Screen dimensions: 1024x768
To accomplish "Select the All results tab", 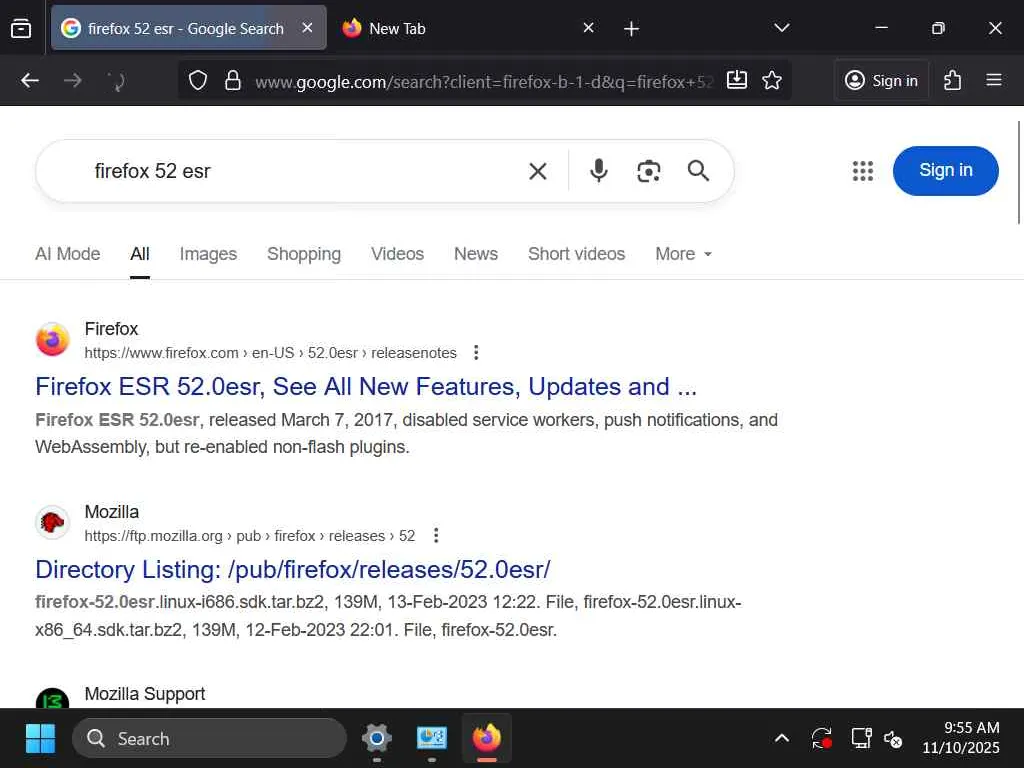I will [140, 254].
